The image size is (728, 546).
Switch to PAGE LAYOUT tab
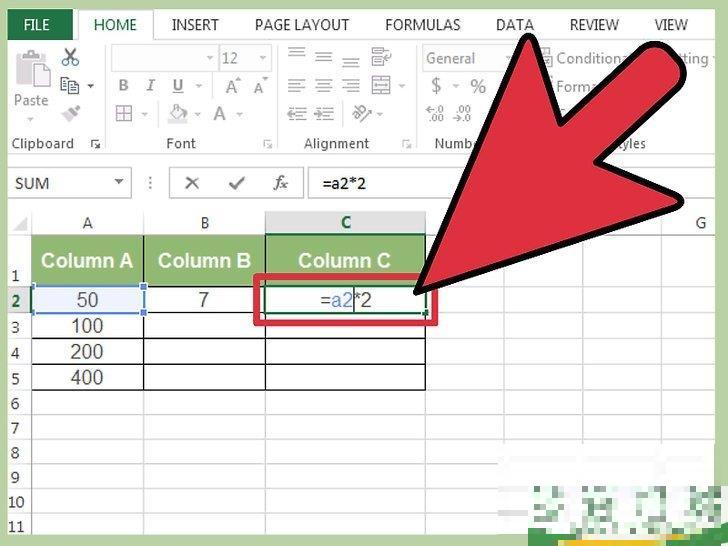coord(302,25)
